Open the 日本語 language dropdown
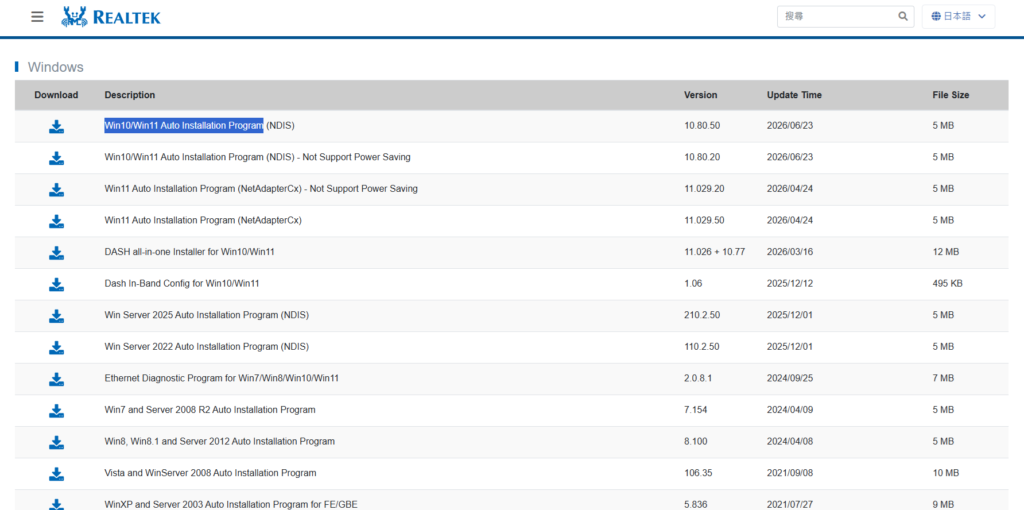This screenshot has height=510, width=1024. tap(958, 16)
